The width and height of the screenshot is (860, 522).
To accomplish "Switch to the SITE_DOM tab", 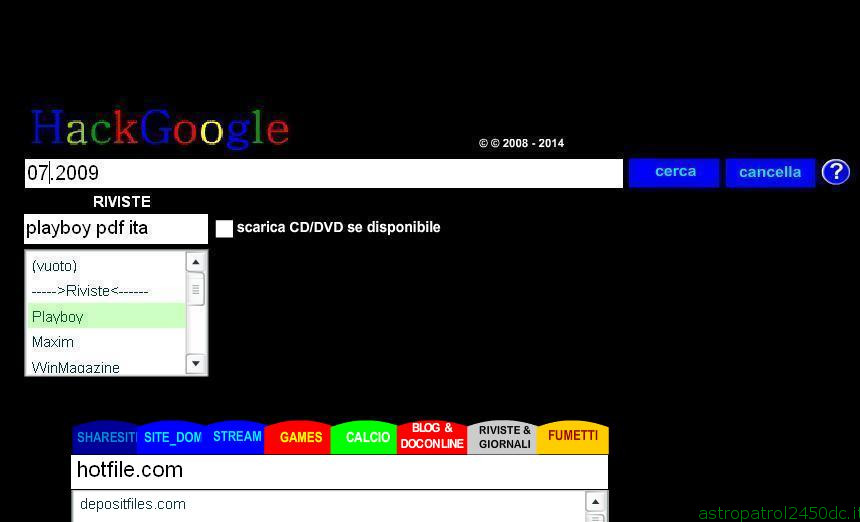I will (x=172, y=438).
